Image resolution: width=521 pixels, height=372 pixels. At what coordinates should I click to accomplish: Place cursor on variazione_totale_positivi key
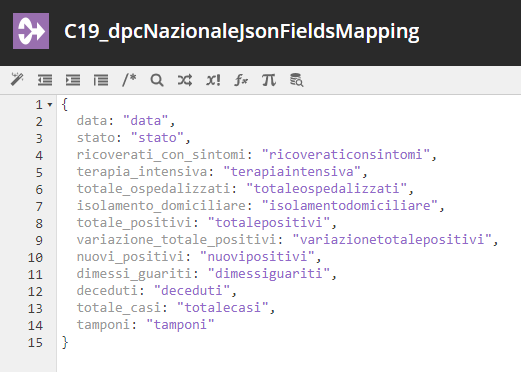(176, 240)
